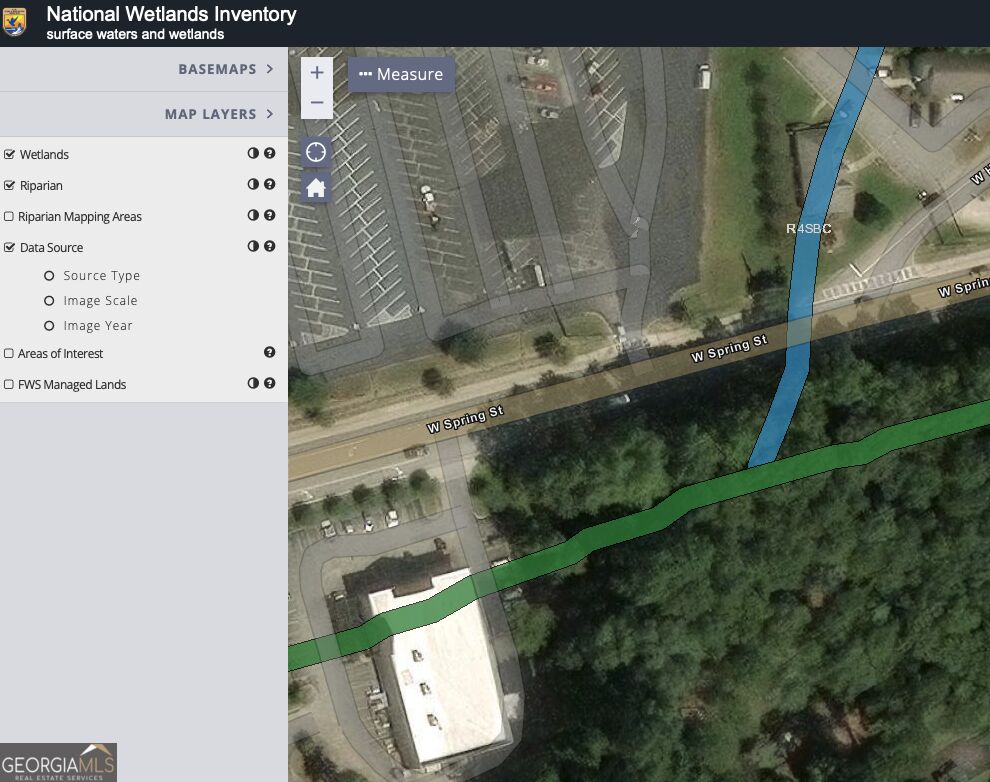Viewport: 990px width, 782px height.
Task: Adjust FWS Managed Lands transparency icon
Action: tap(253, 382)
